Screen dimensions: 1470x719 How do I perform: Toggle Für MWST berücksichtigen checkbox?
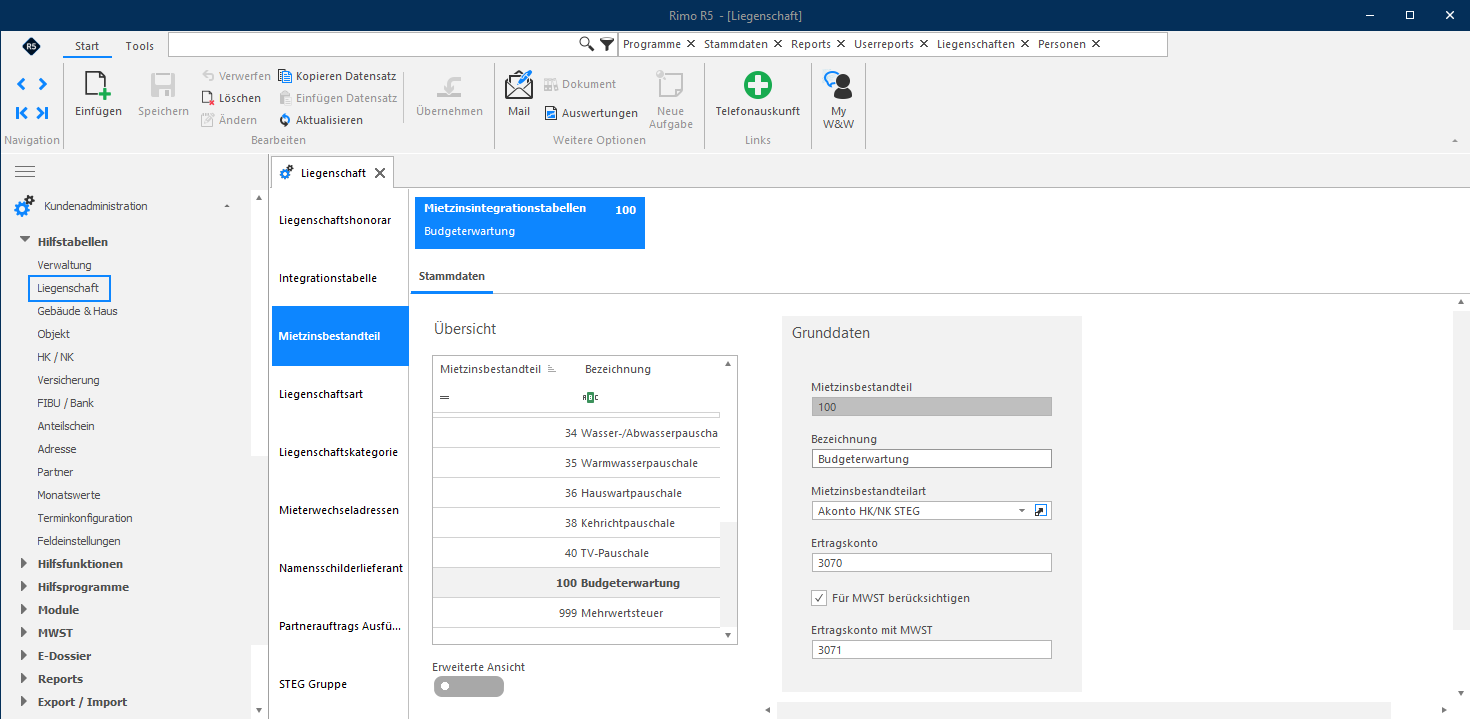tap(819, 598)
